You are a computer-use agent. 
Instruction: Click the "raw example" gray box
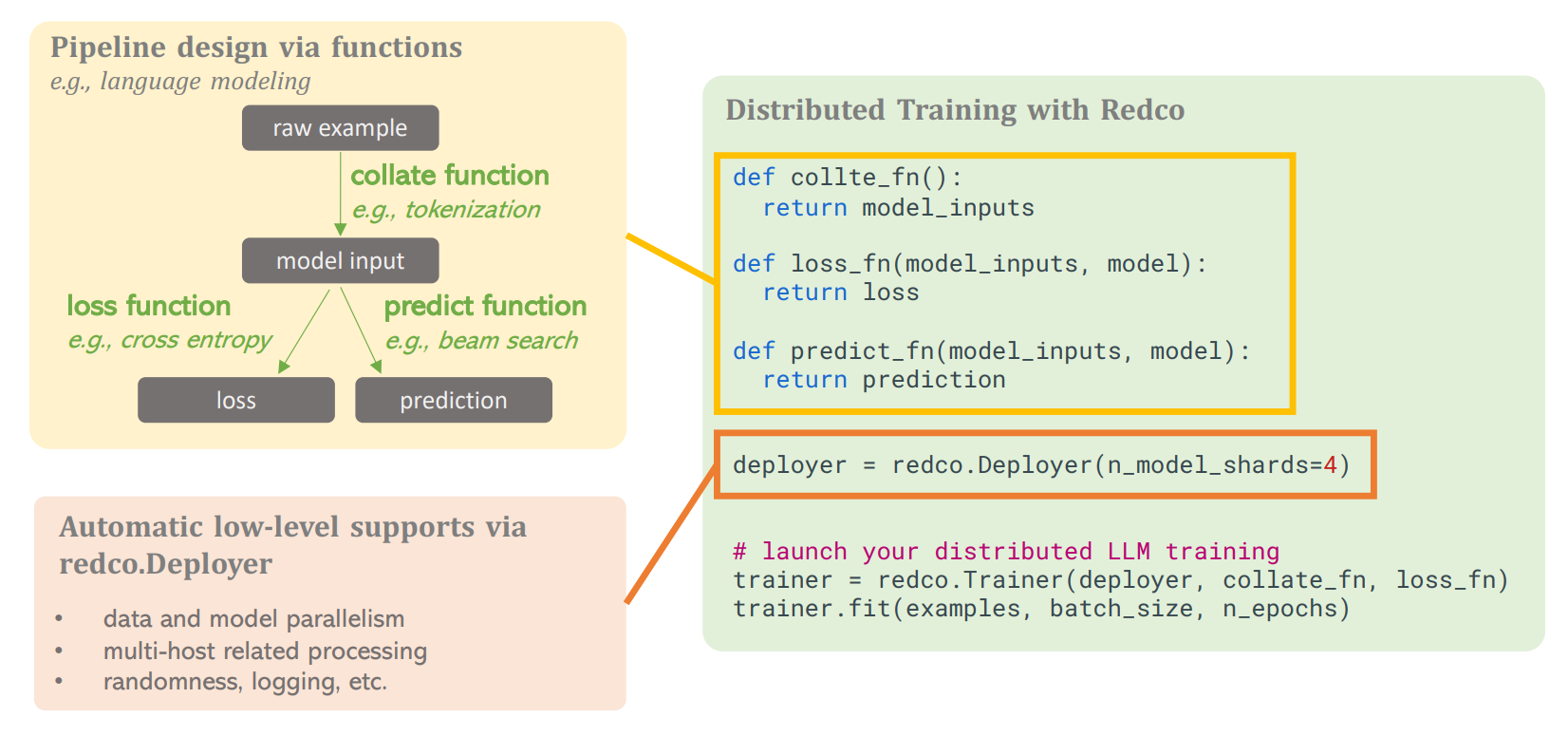coord(340,128)
